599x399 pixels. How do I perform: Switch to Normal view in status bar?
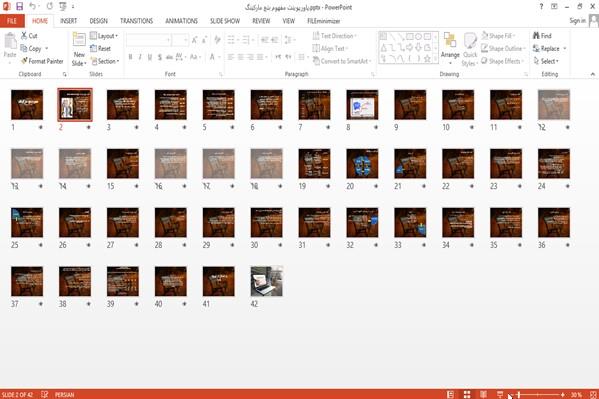click(450, 394)
